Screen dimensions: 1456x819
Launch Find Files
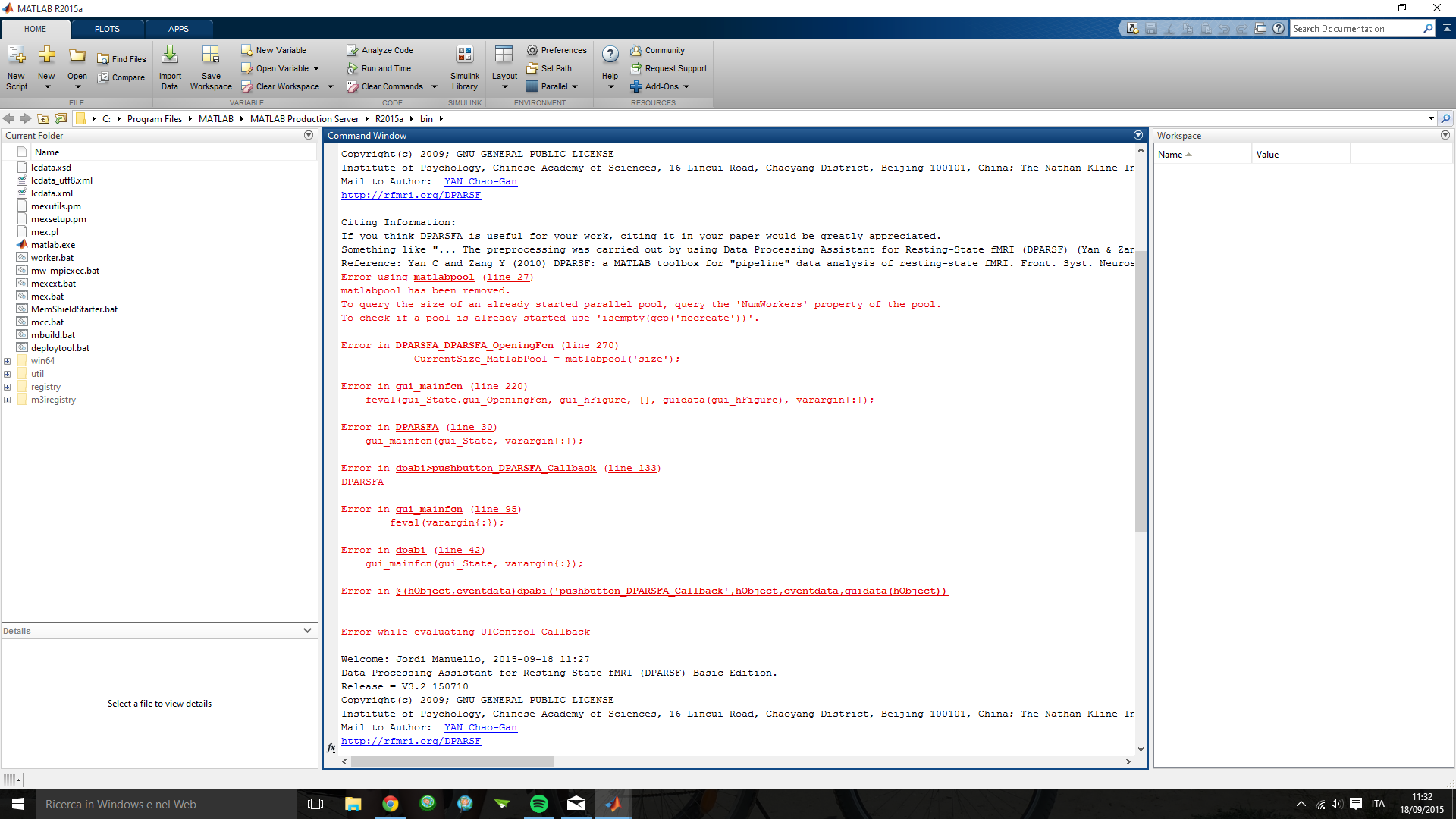[121, 59]
